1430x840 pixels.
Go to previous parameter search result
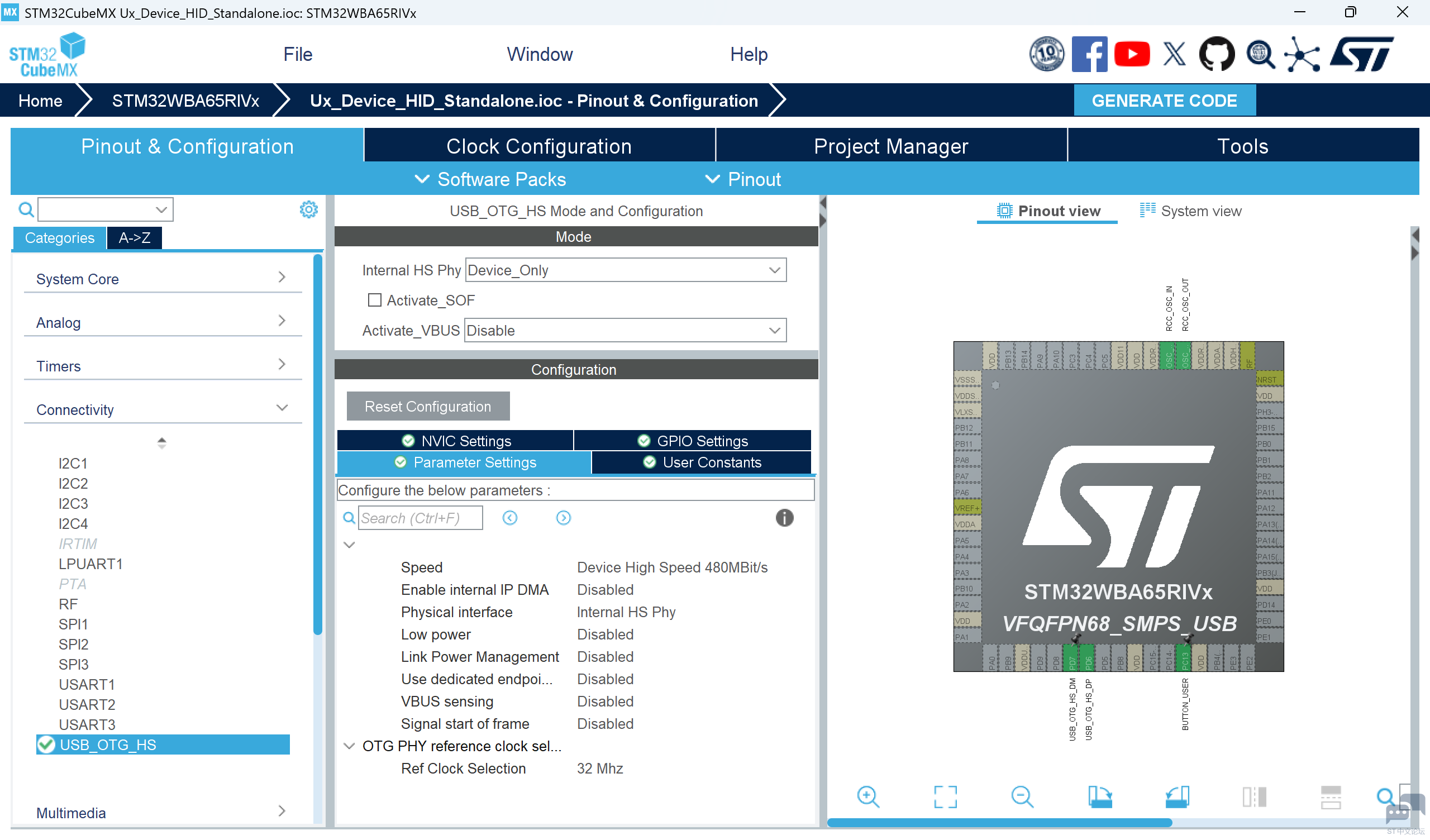click(x=510, y=518)
